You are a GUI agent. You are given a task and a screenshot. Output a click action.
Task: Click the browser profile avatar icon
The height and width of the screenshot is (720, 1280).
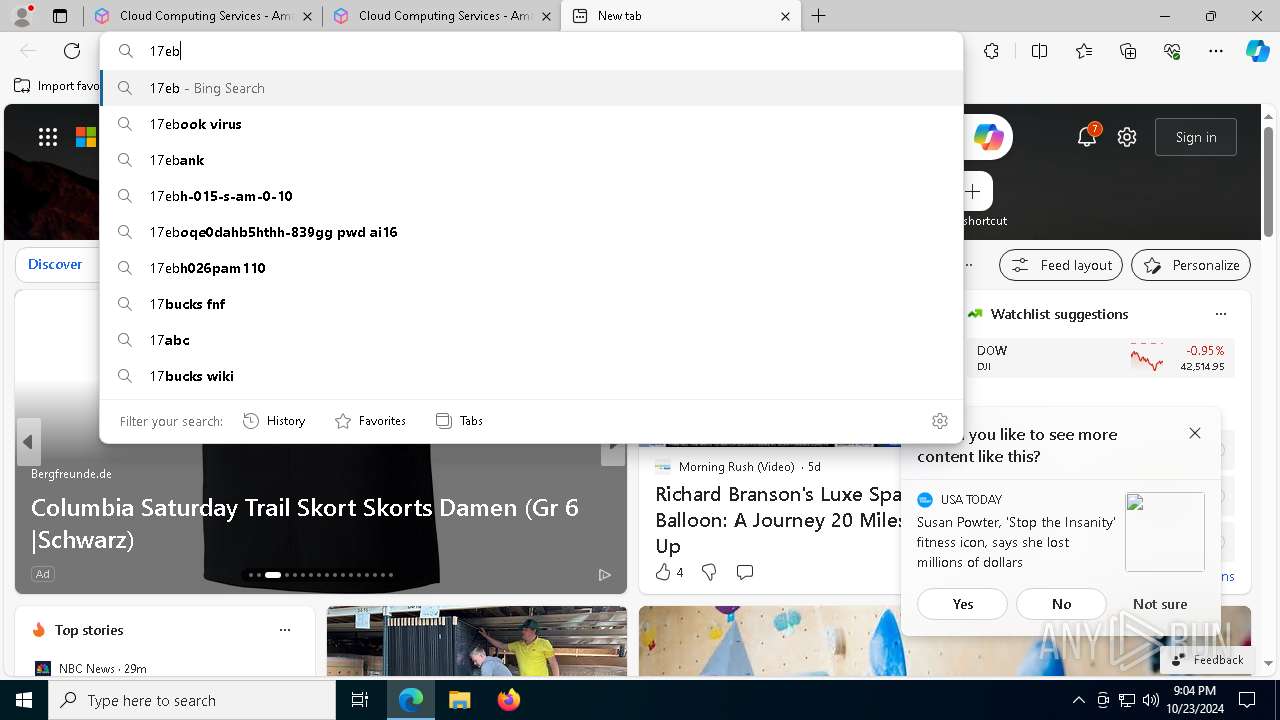pyautogui.click(x=21, y=16)
